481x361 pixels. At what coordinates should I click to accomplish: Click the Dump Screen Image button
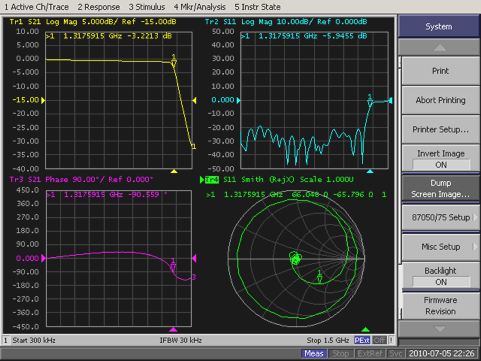click(x=441, y=188)
